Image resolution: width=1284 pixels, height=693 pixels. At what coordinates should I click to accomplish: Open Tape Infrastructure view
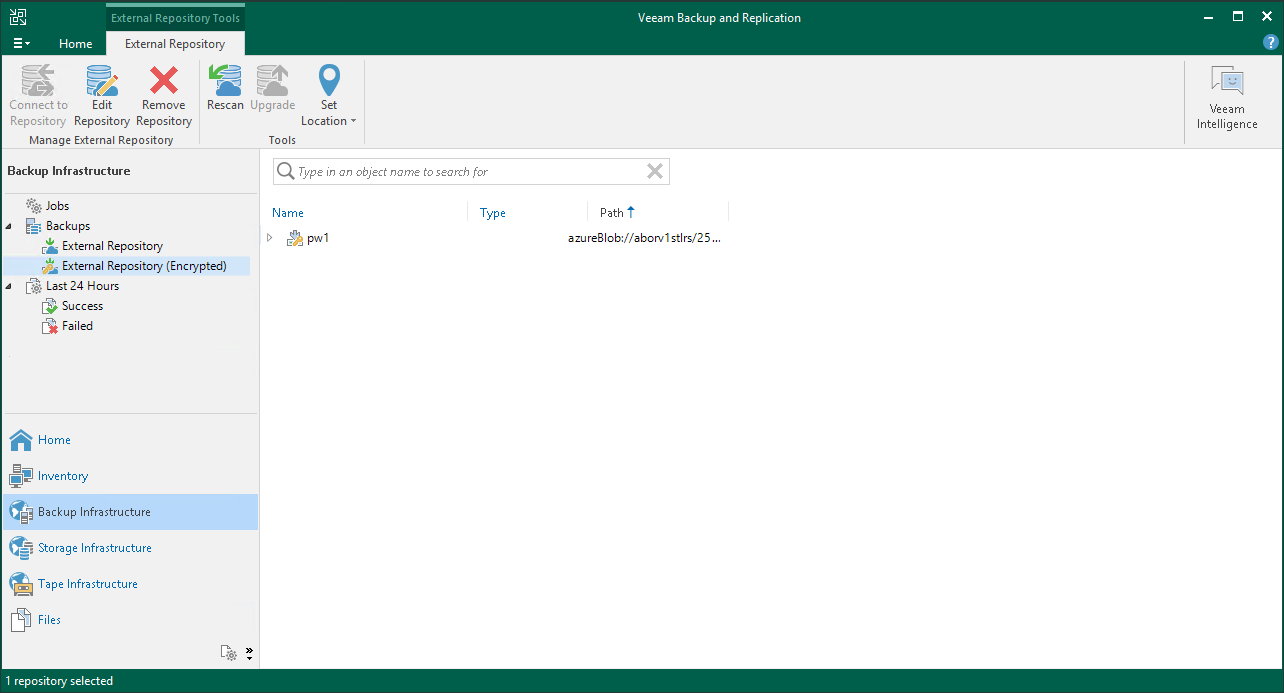[x=87, y=583]
